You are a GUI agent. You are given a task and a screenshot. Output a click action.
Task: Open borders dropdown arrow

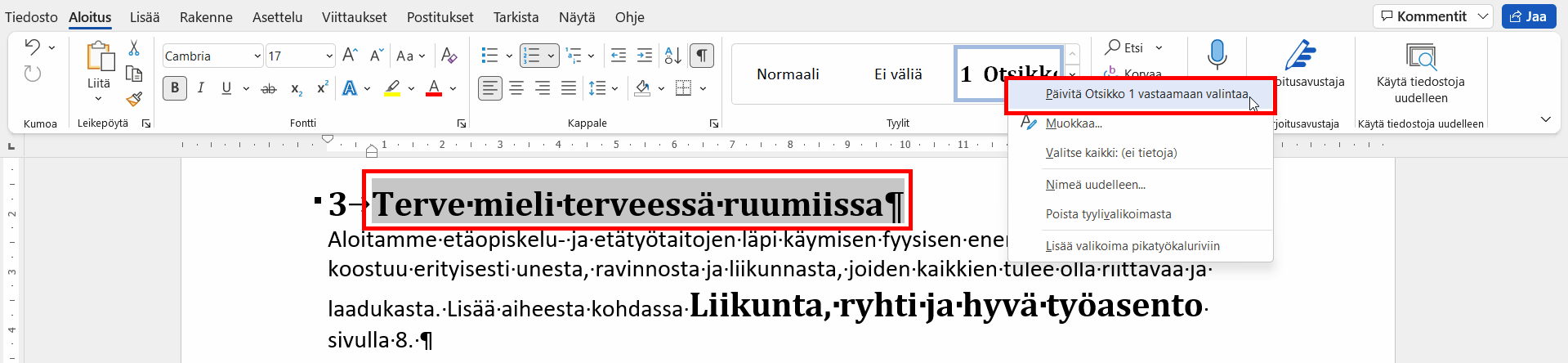click(x=703, y=88)
